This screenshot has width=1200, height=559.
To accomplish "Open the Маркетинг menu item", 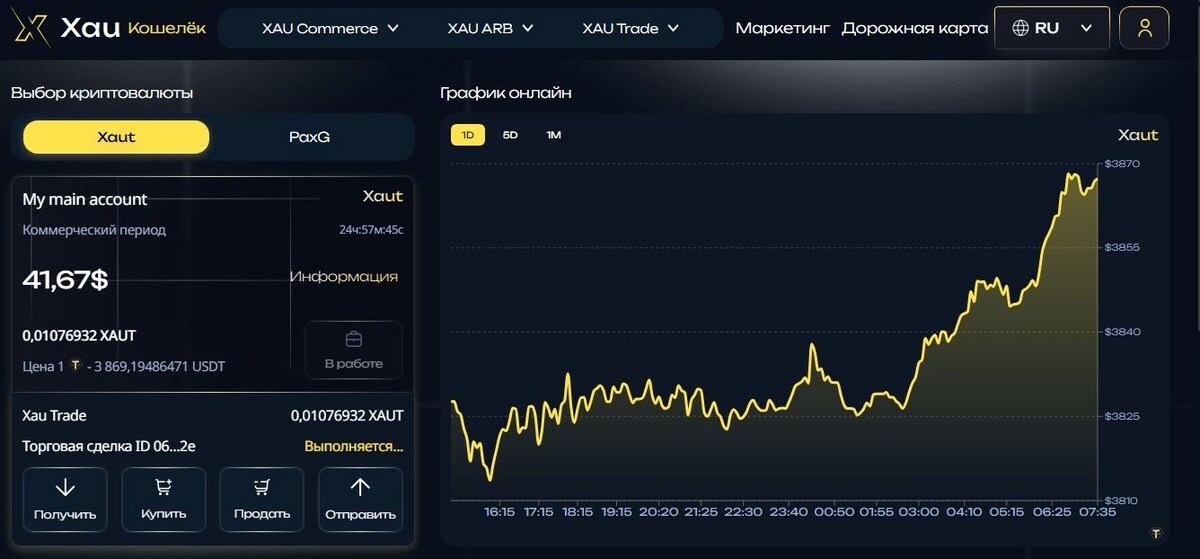I will [783, 28].
